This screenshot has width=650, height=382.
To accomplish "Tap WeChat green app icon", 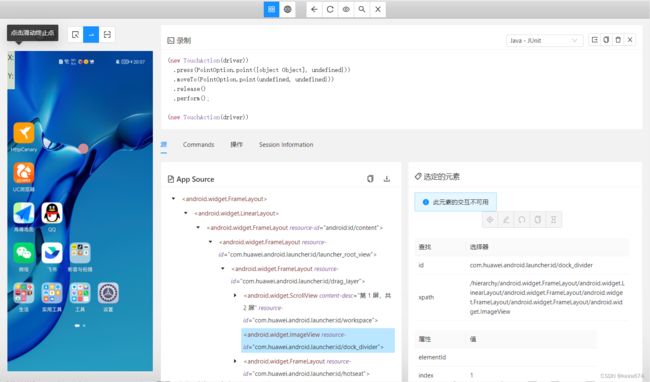I will tap(24, 253).
